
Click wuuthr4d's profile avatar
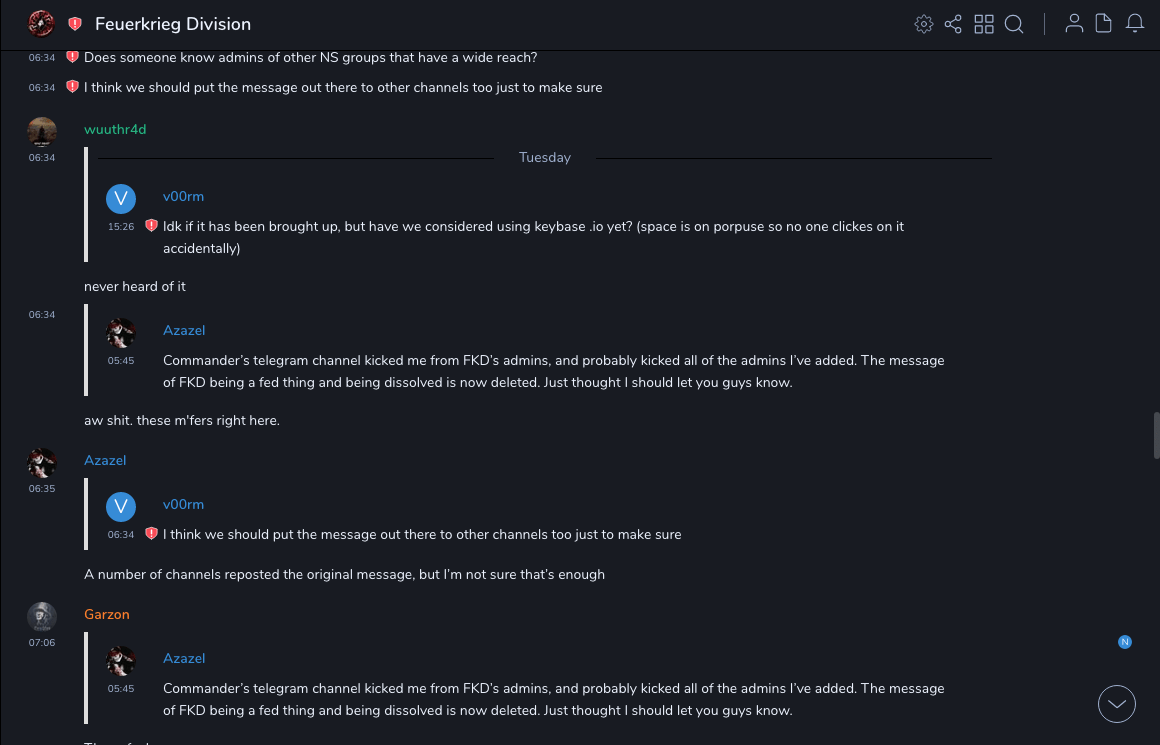click(x=42, y=132)
